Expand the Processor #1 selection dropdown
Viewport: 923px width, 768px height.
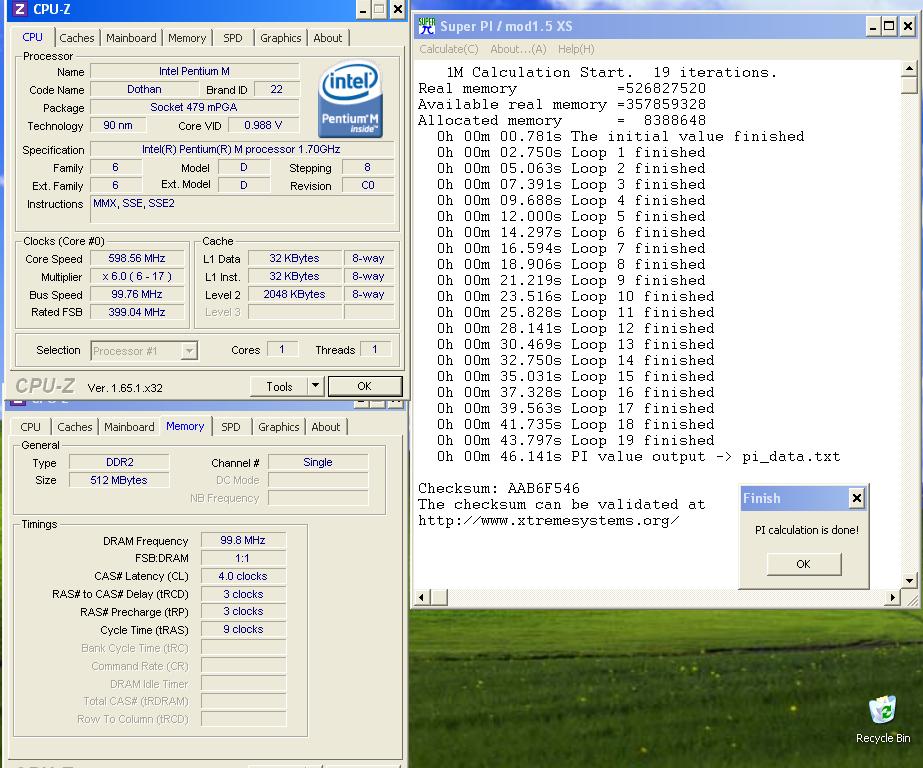[189, 351]
